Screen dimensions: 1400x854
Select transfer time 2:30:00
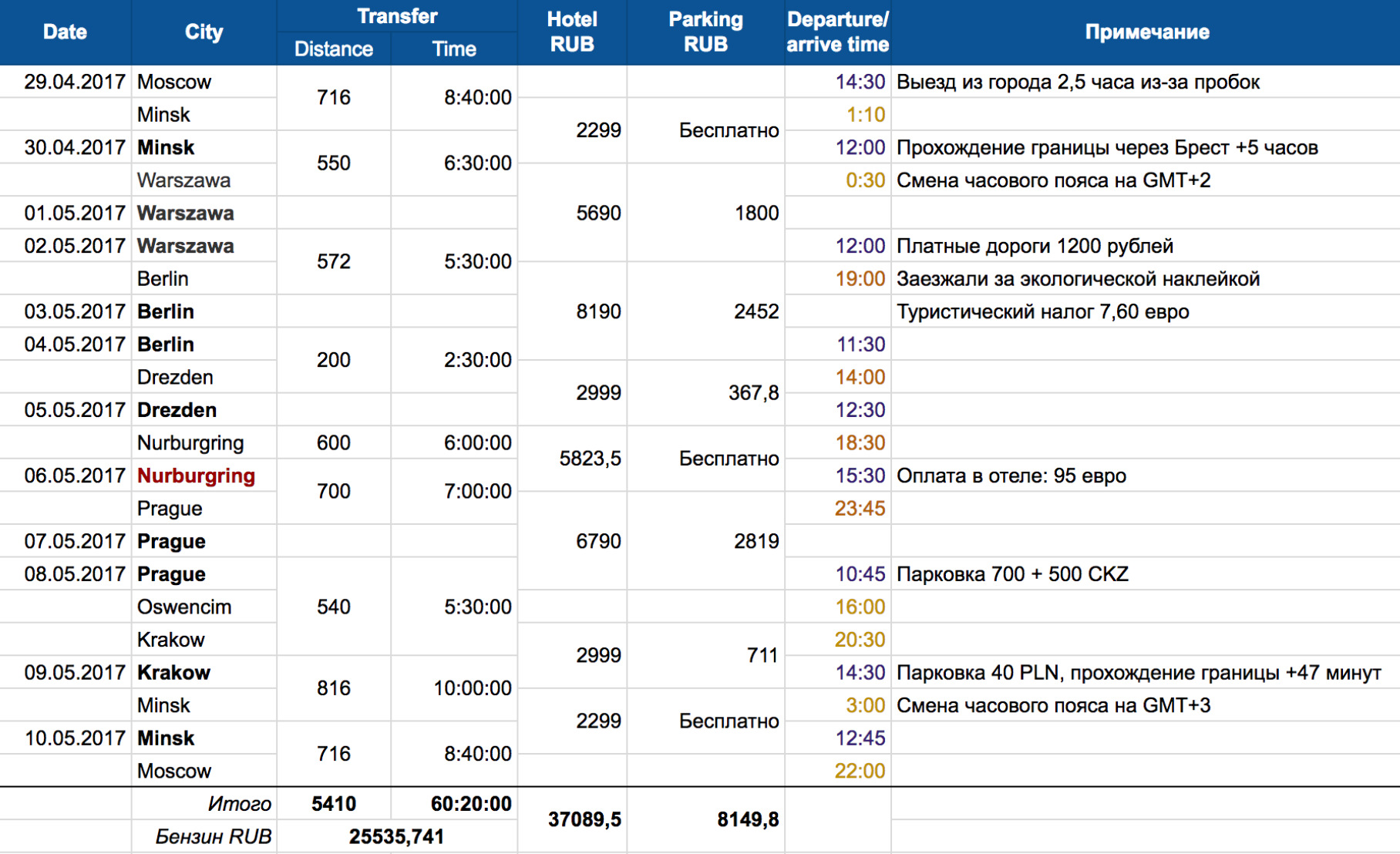tap(454, 360)
